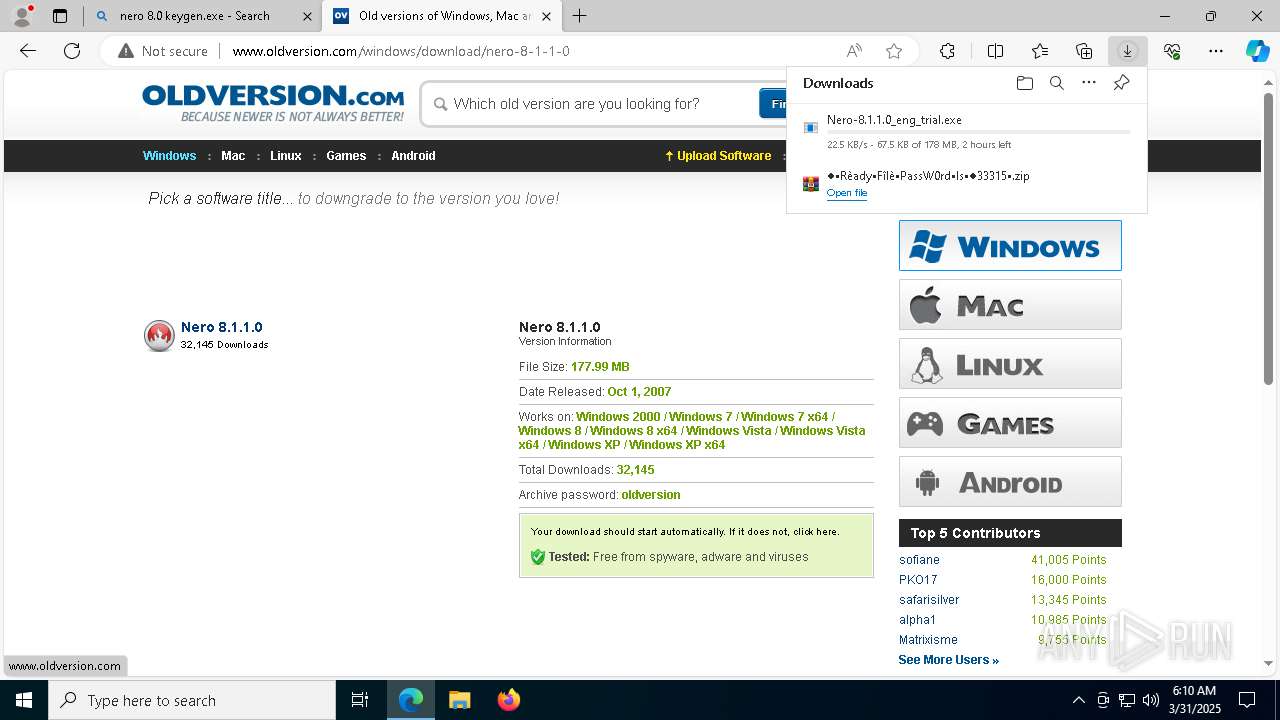Open the tab actions menu icon
The height and width of the screenshot is (720, 1280).
(60, 16)
